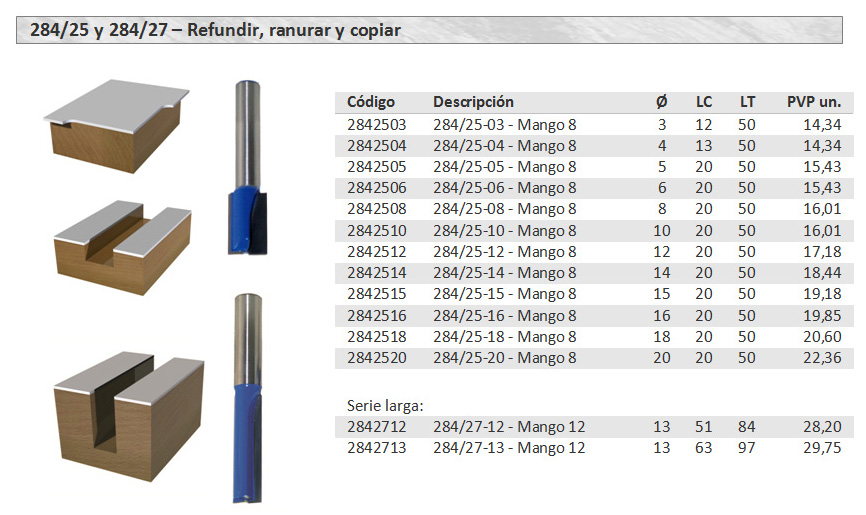Select the 284/27-13 - Mango 12 description
This screenshot has height=515, width=866.
(x=508, y=448)
